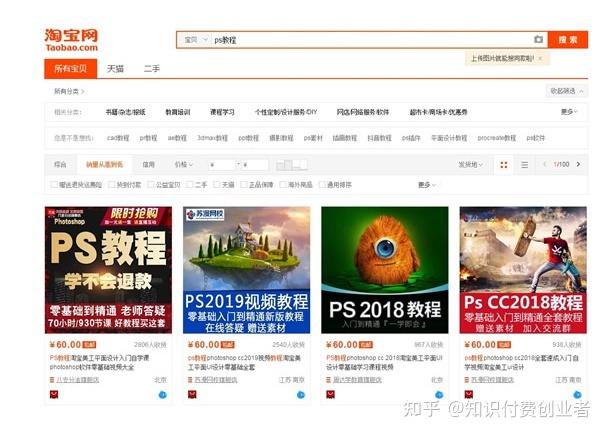Image resolution: width=606 pixels, height=434 pixels.
Task: Click the maximum price input field
Action: pyautogui.click(x=254, y=165)
